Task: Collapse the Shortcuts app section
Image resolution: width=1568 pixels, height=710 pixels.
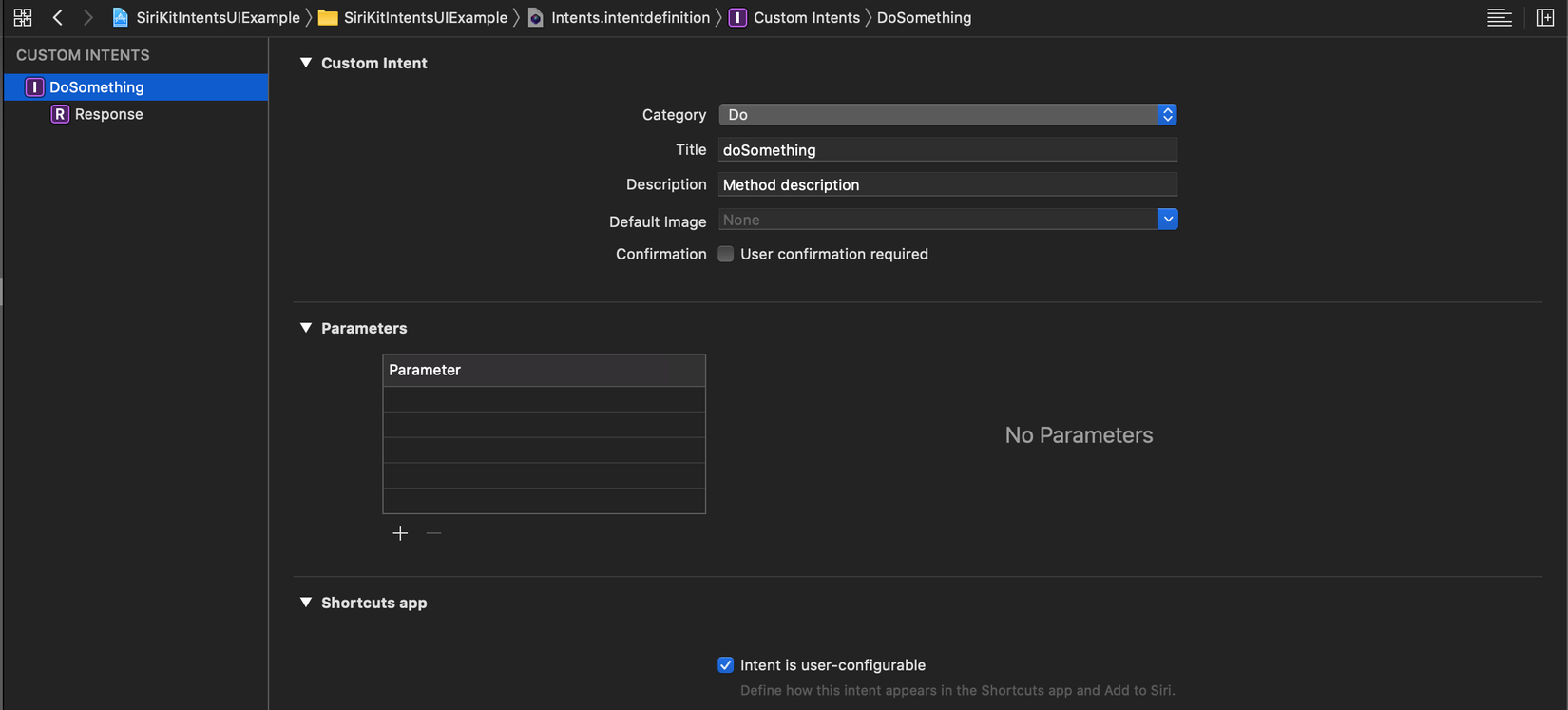Action: point(306,603)
